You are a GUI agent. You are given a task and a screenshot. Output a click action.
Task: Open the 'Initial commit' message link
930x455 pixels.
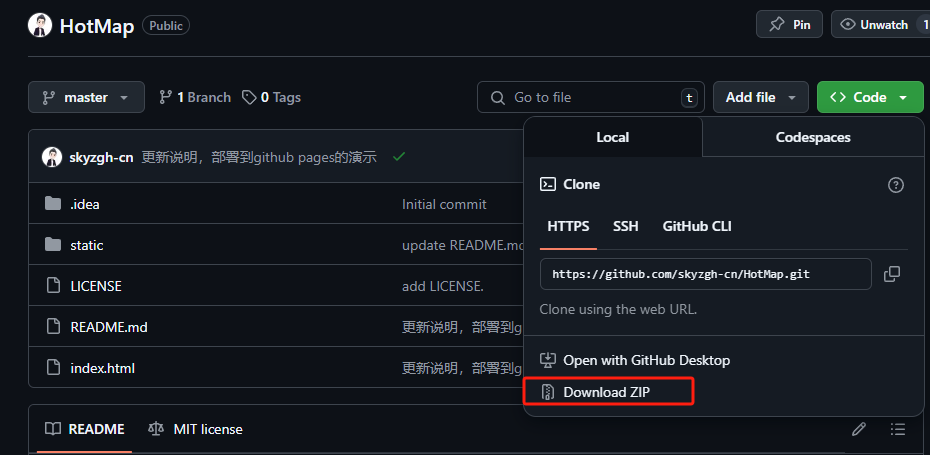444,204
